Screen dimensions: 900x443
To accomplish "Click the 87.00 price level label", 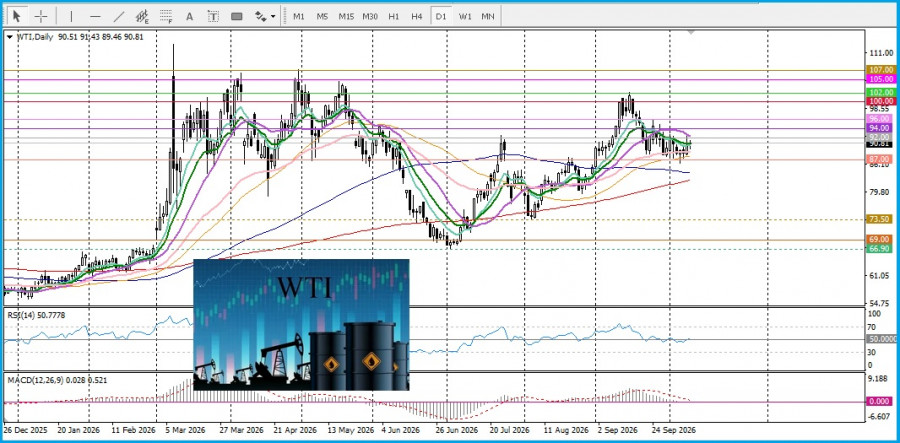I will [881, 159].
